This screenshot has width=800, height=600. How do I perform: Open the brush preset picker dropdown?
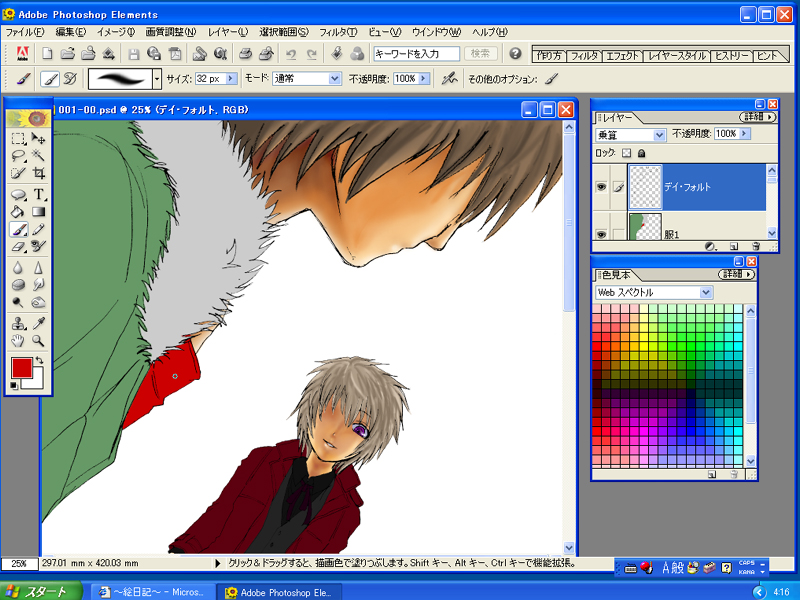pos(157,79)
